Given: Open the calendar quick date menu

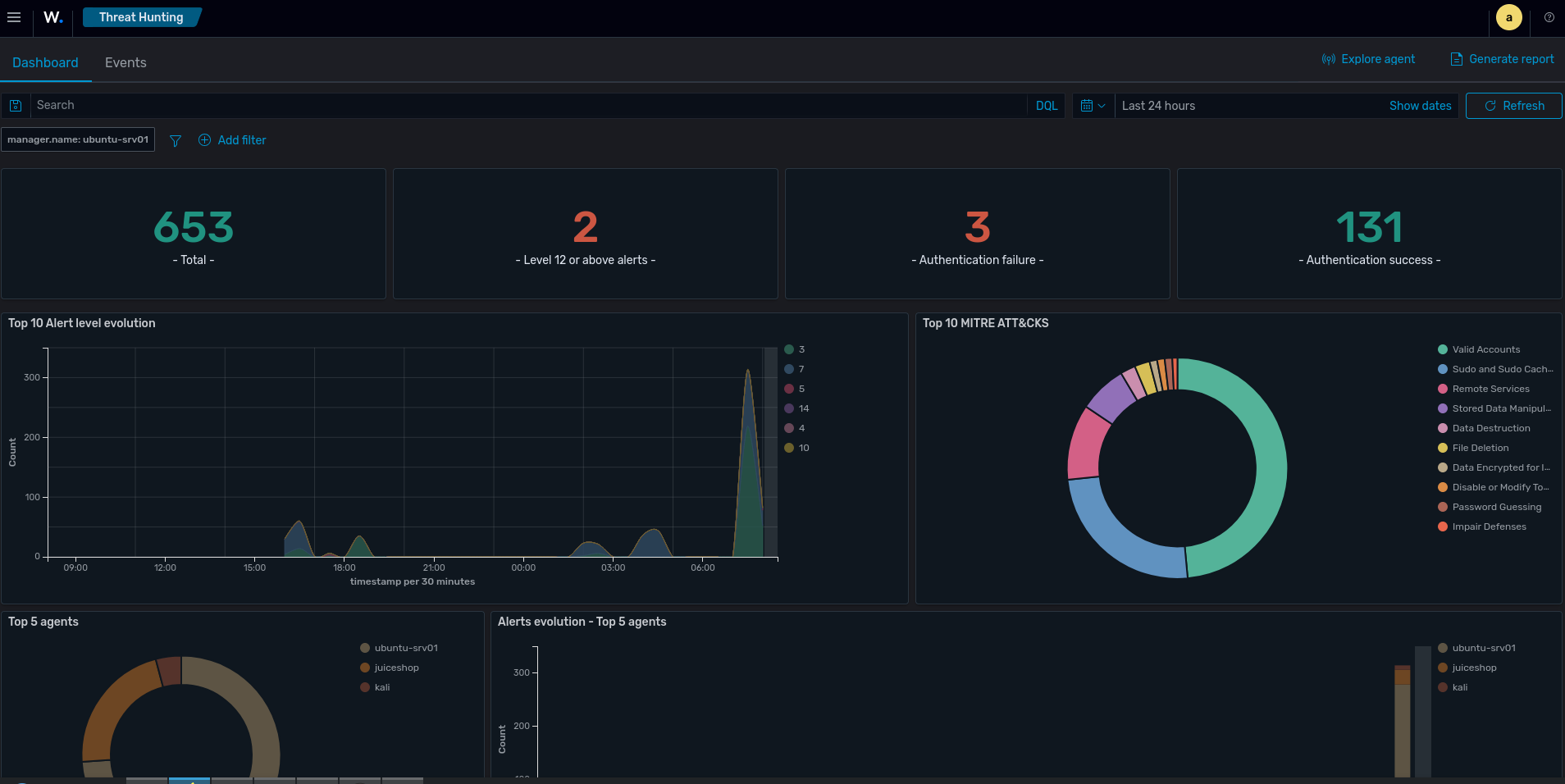Looking at the screenshot, I should (x=1093, y=106).
